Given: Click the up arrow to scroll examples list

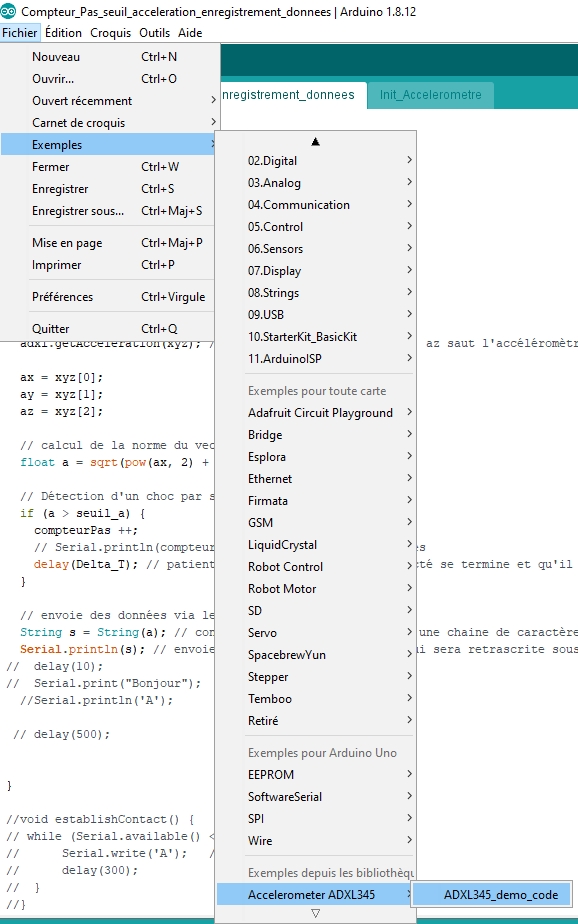Looking at the screenshot, I should (315, 141).
